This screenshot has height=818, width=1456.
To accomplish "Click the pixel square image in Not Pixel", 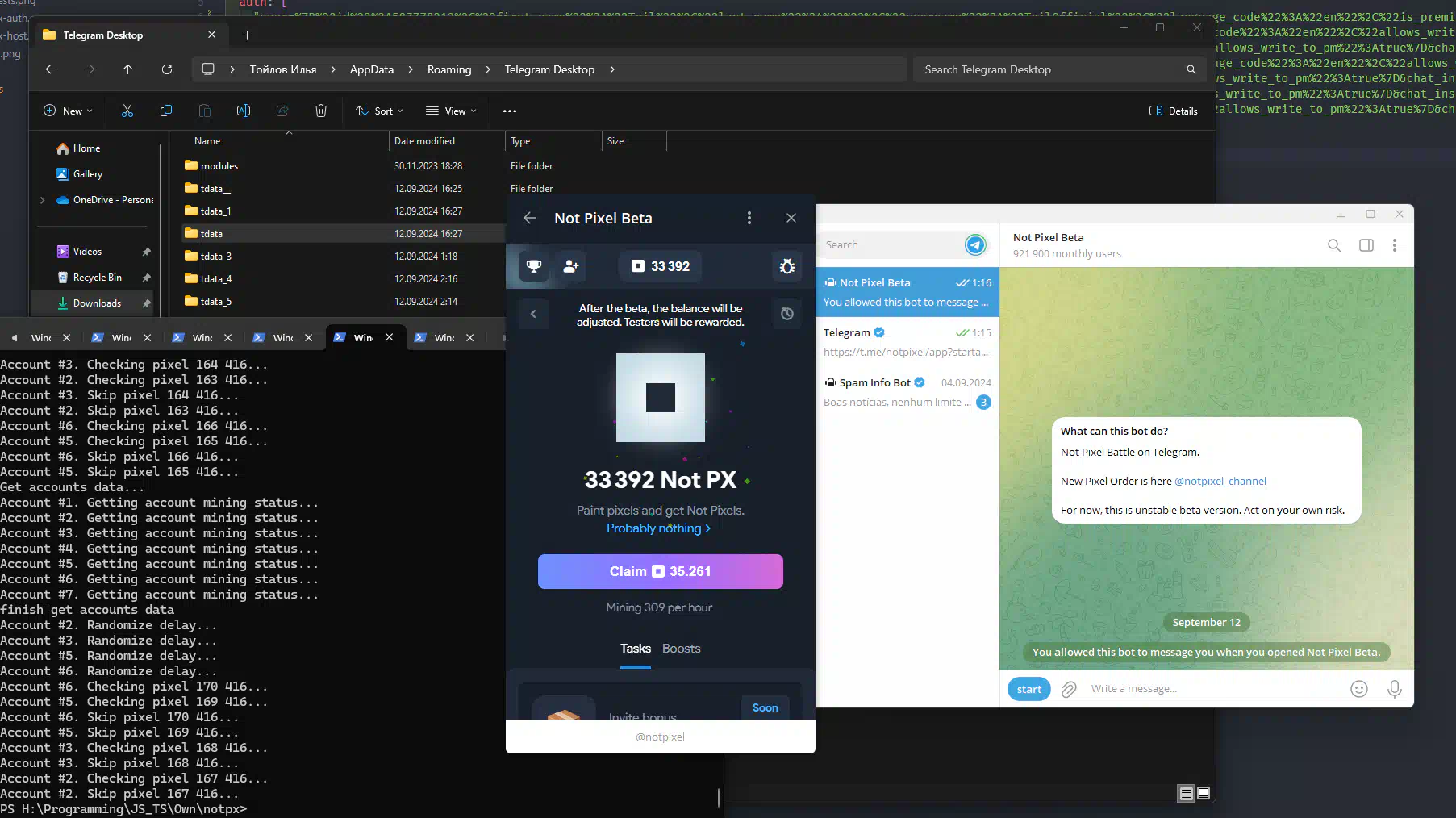I will point(661,398).
